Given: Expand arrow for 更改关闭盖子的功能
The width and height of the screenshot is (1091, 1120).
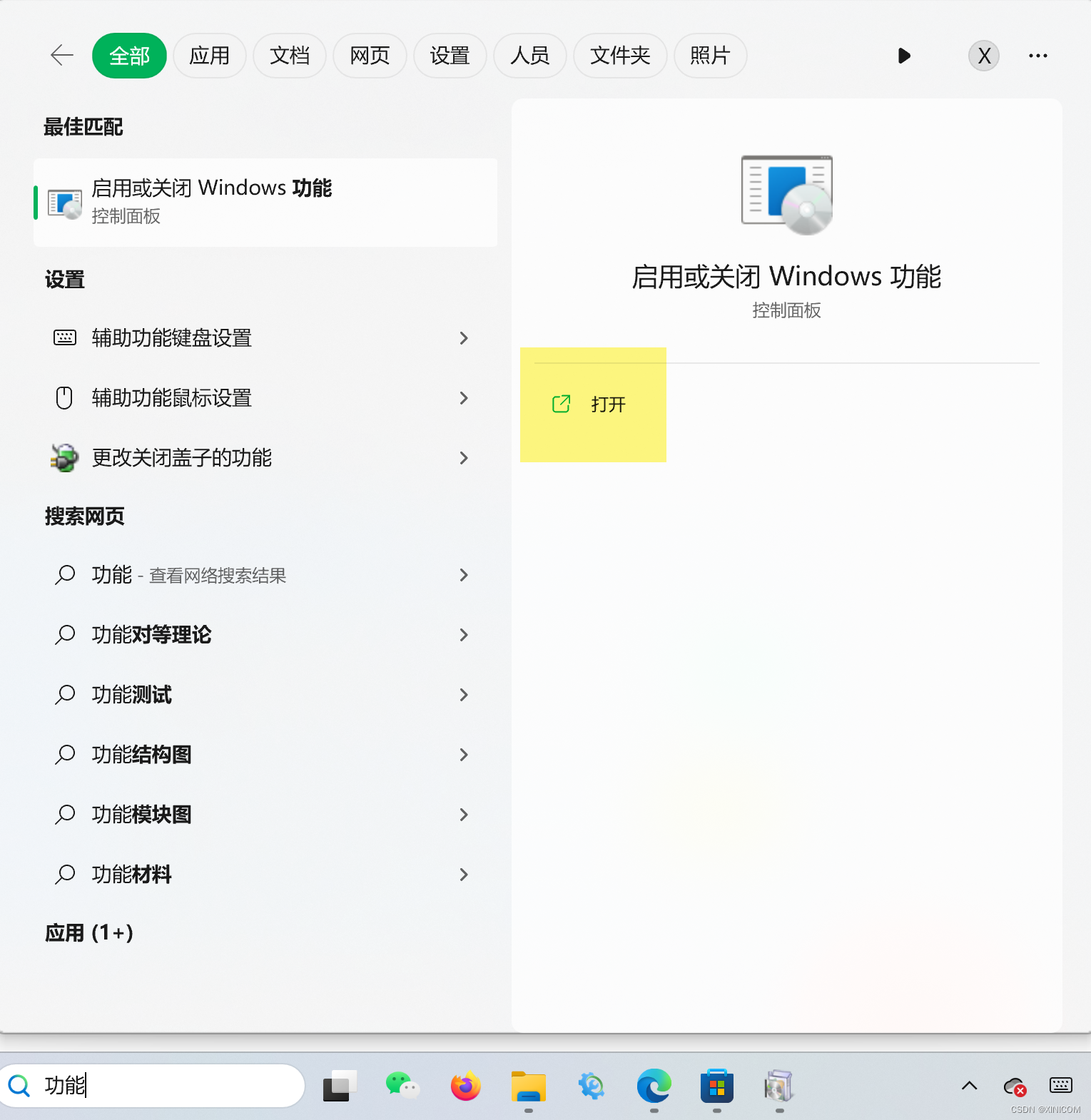Looking at the screenshot, I should pos(464,458).
